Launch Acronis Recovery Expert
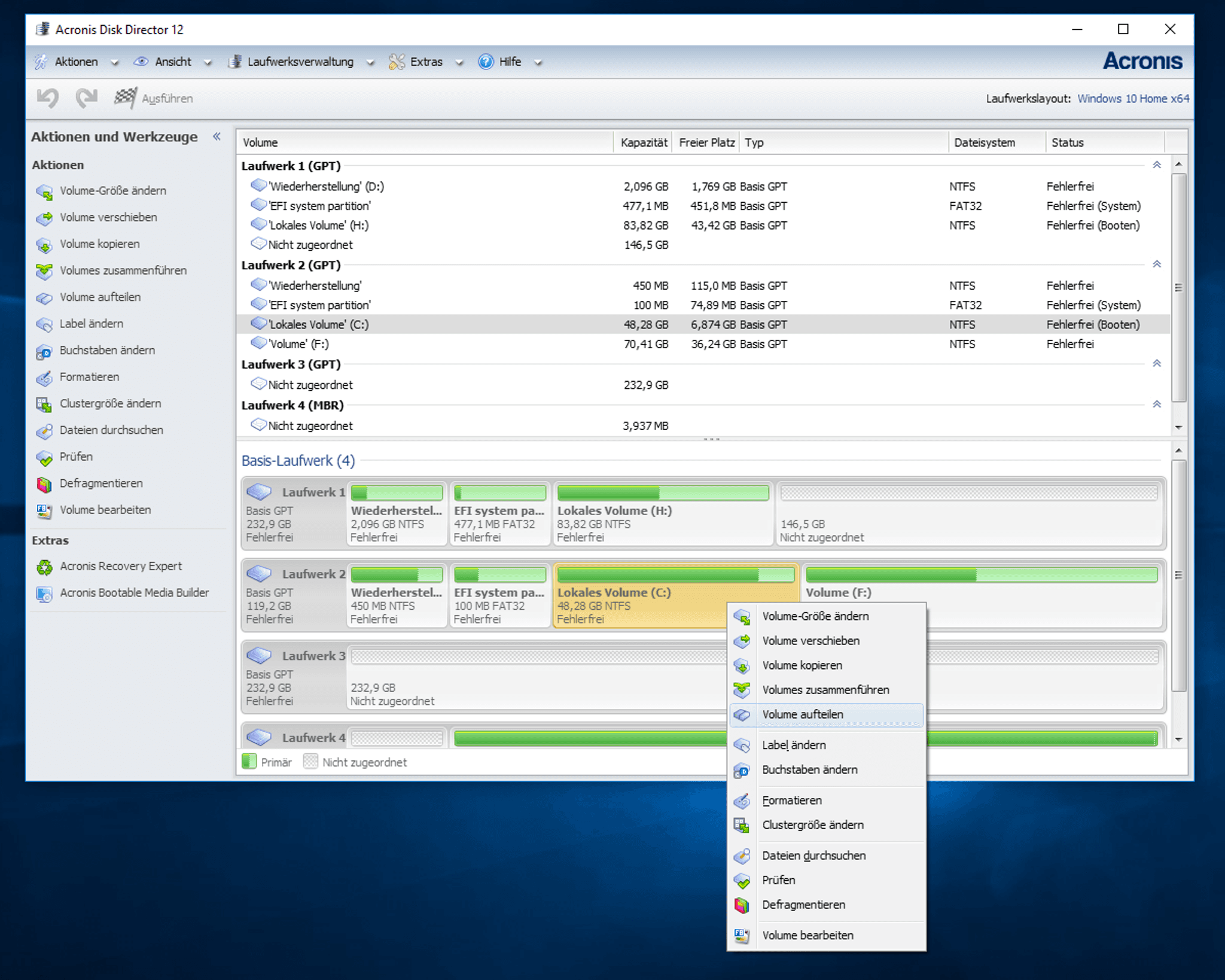 (44, 566)
